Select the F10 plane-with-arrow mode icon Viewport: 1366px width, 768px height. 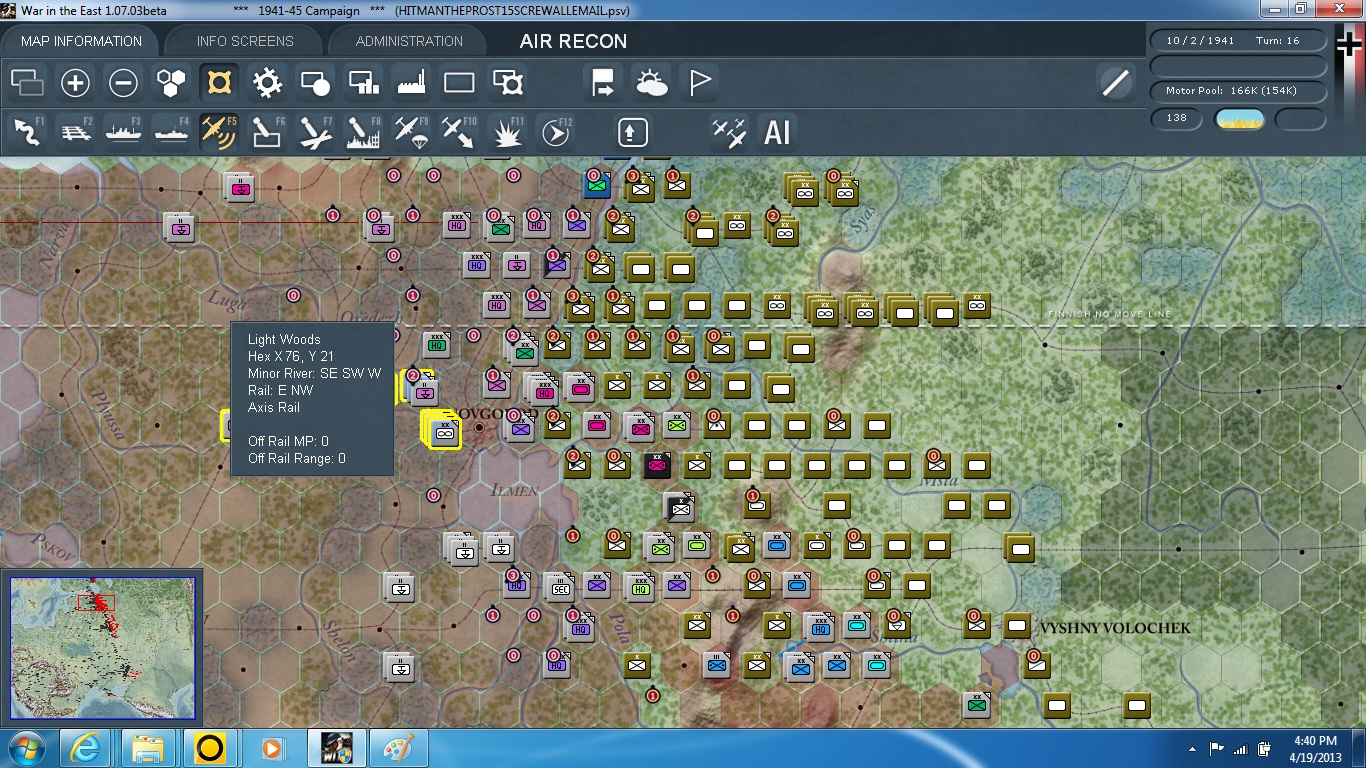(459, 131)
